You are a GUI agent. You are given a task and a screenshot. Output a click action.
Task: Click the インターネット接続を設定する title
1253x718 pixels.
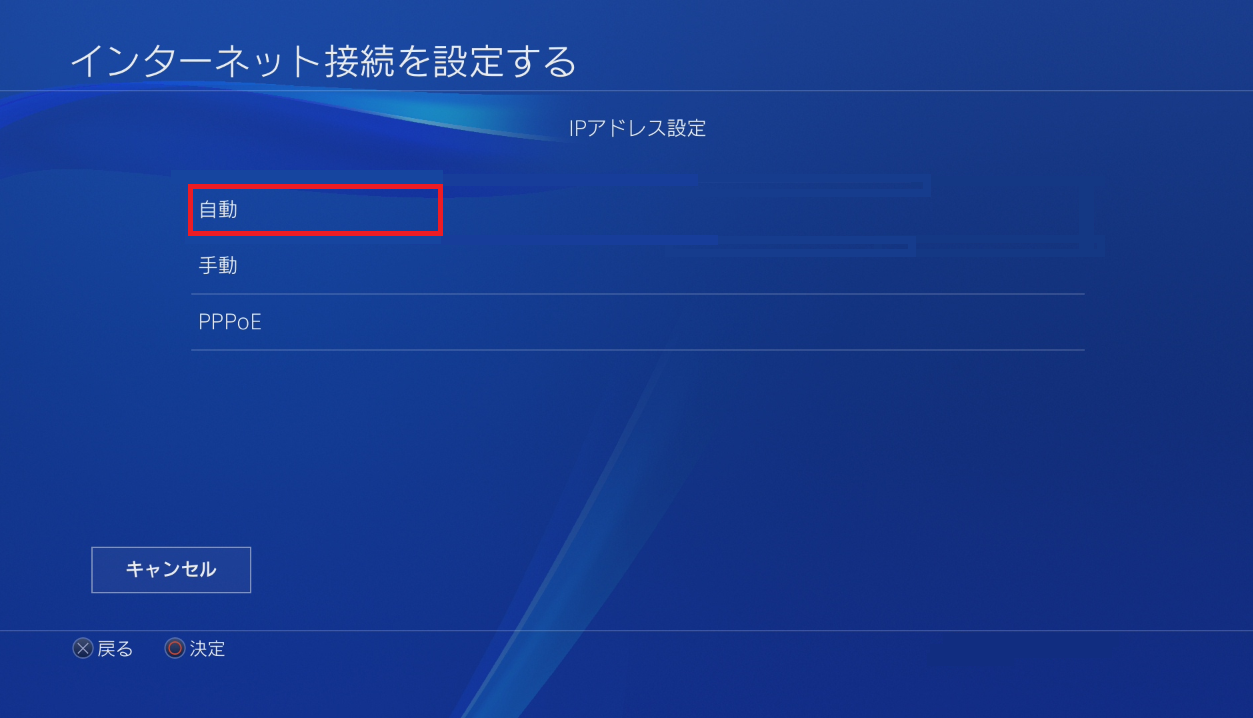point(324,61)
